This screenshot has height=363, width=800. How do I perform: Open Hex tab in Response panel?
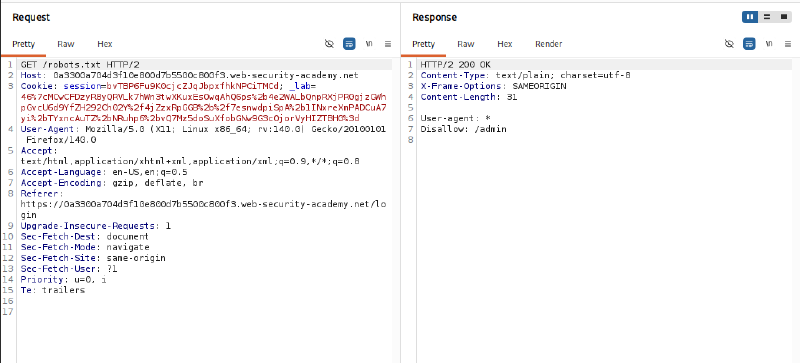pos(505,44)
